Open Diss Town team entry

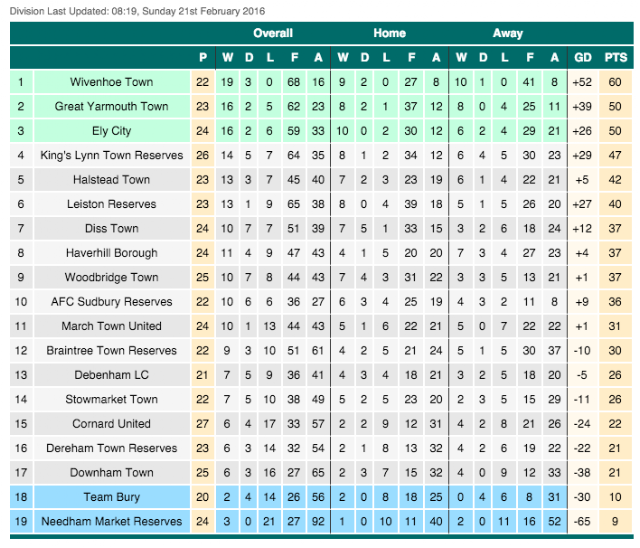111,229
